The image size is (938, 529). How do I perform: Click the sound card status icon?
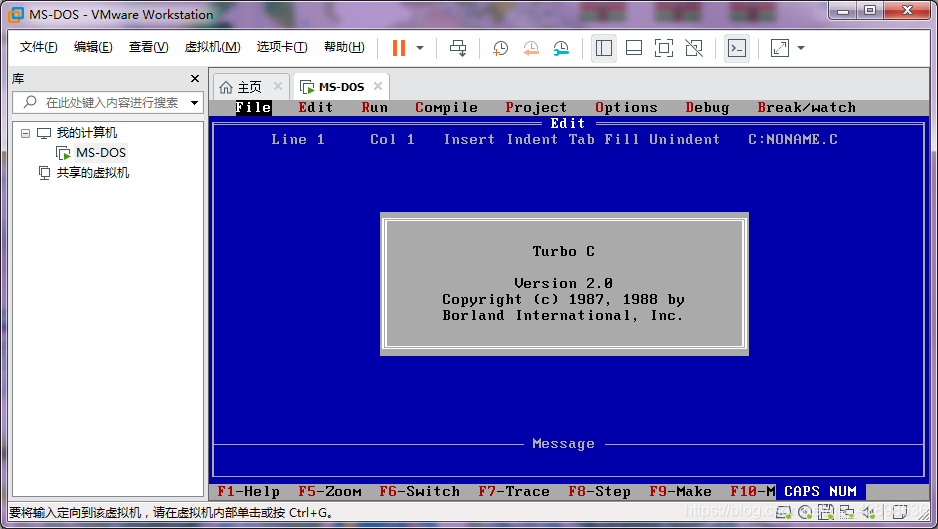click(869, 512)
